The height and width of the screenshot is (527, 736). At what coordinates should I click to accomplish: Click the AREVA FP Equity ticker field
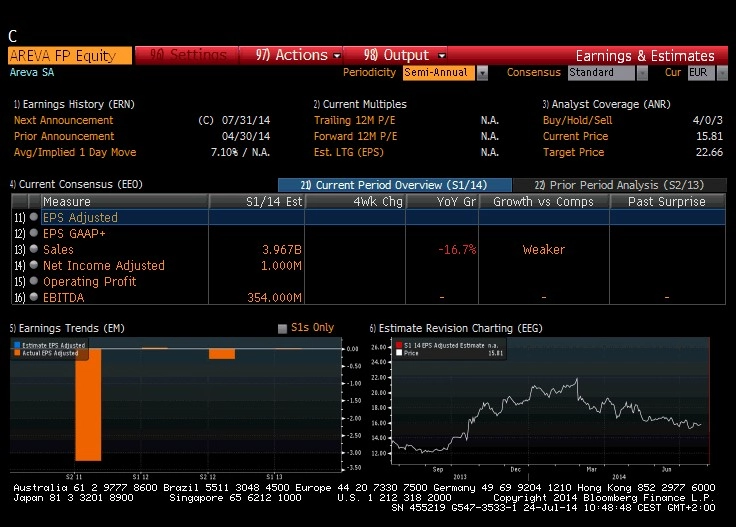[70, 55]
